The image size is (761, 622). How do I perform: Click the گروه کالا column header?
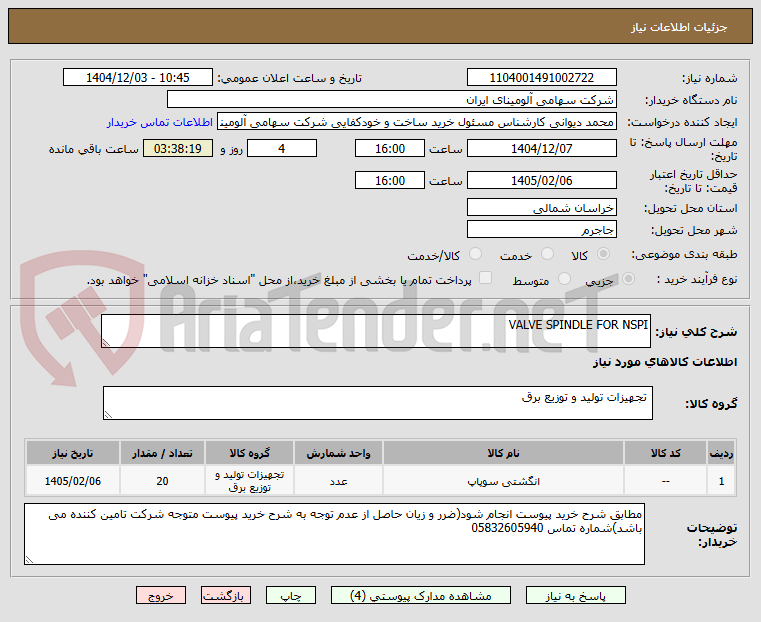pyautogui.click(x=249, y=453)
